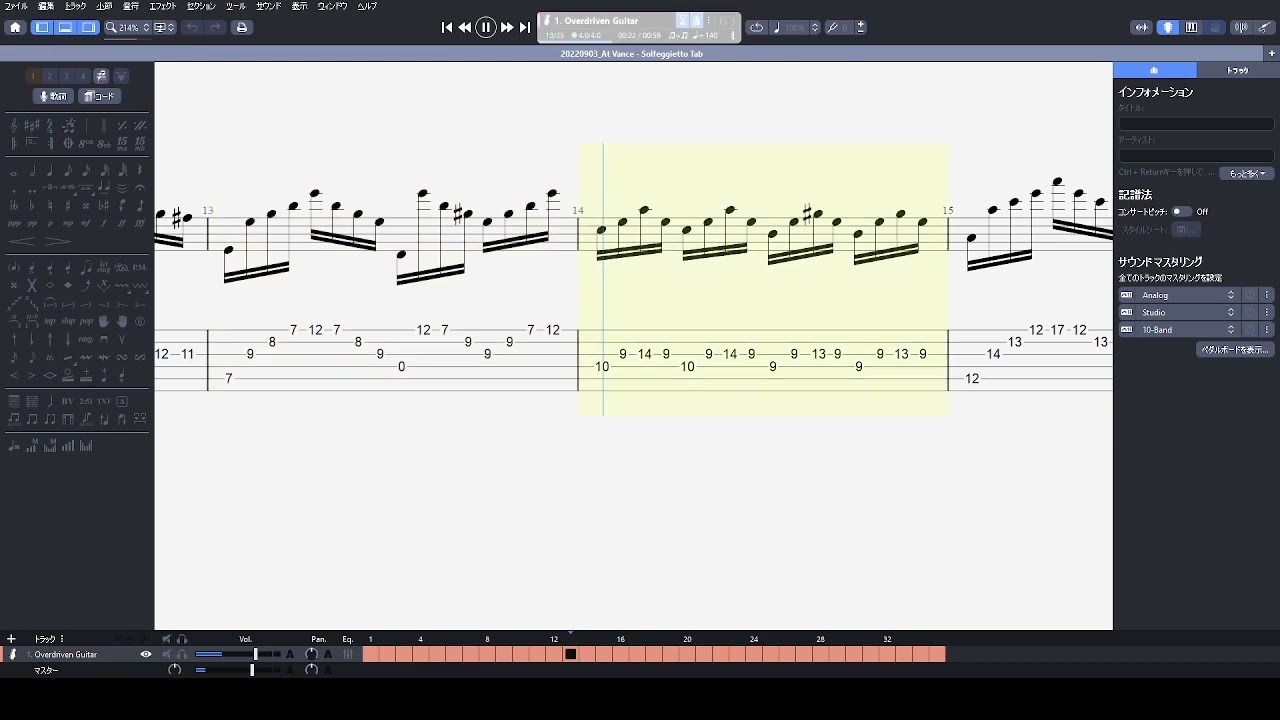Open the Analog mastering effect selector
The image size is (1280, 720).
click(1187, 295)
